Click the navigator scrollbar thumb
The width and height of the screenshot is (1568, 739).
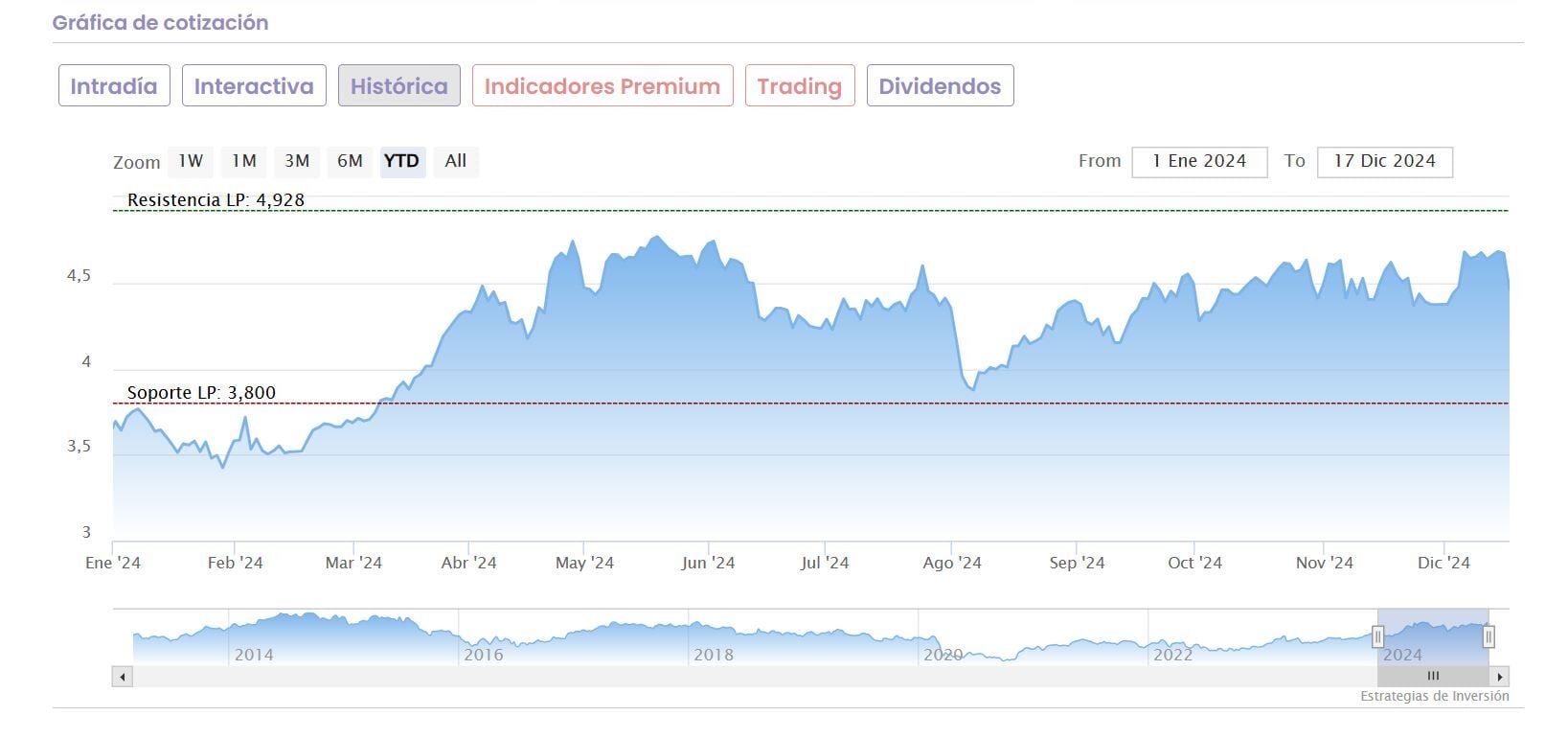[x=1433, y=677]
